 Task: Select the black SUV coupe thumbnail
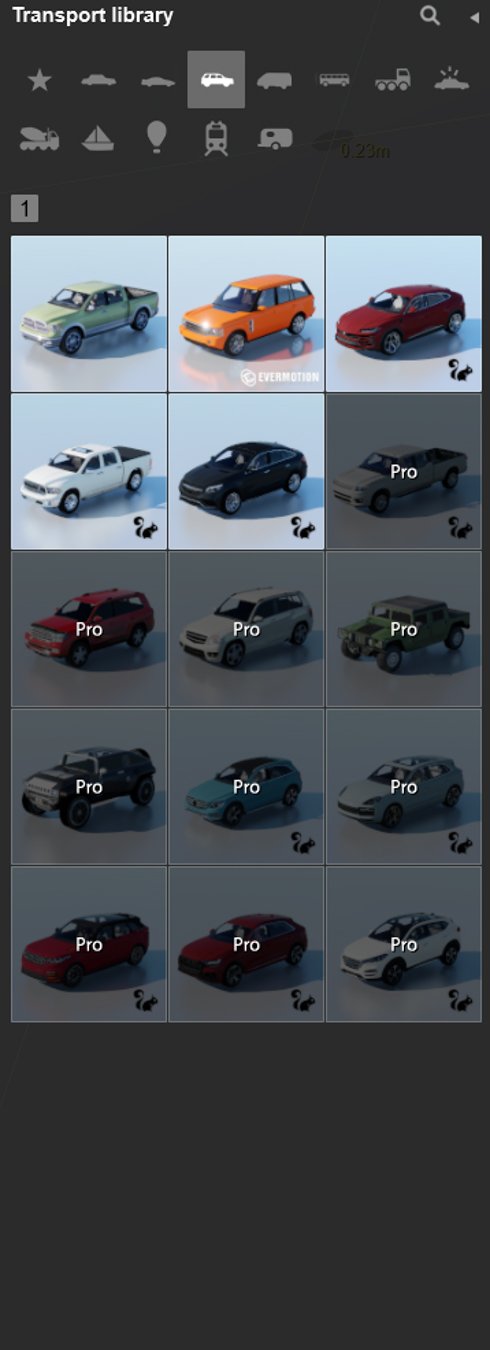(246, 471)
